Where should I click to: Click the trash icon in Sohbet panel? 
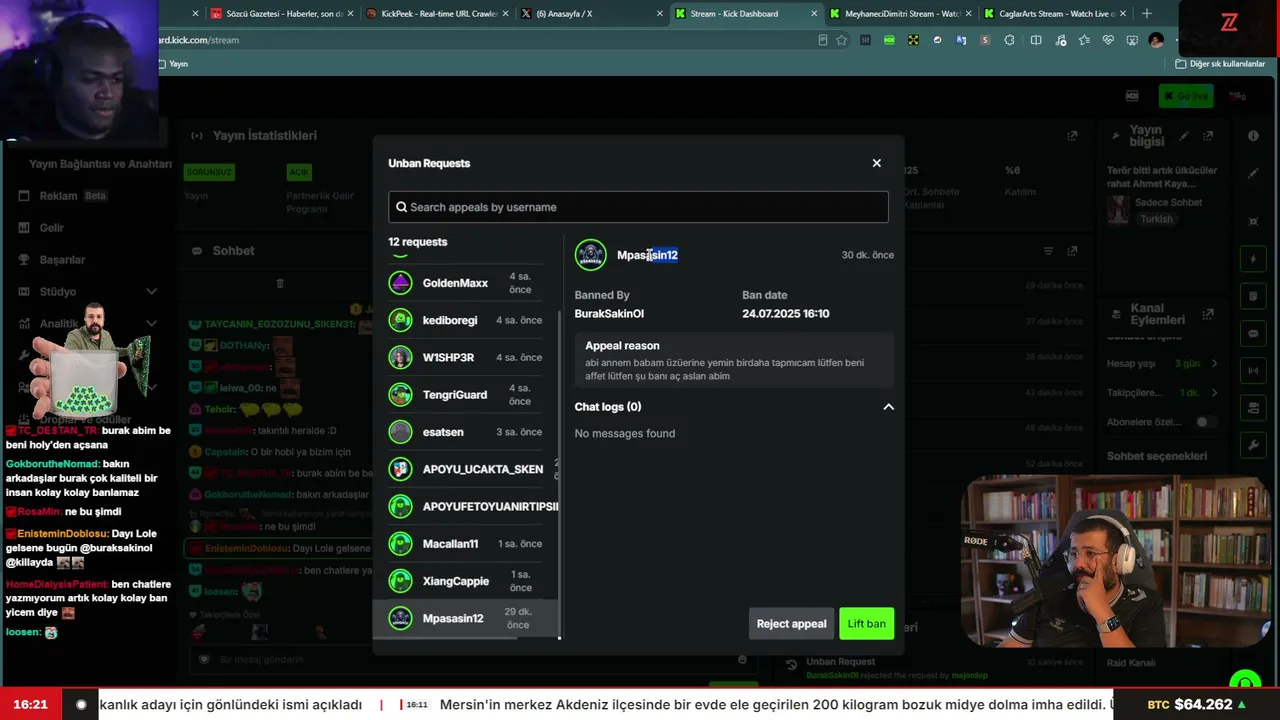click(280, 283)
